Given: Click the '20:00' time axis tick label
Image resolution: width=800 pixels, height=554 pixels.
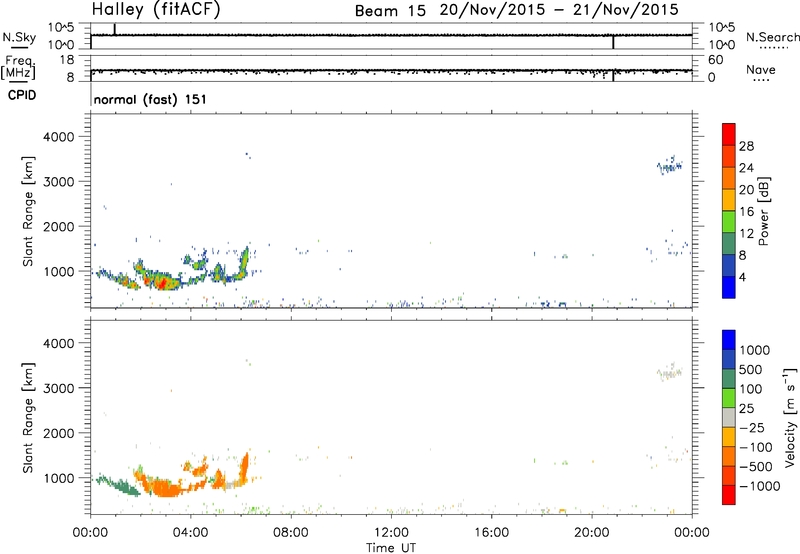Looking at the screenshot, I should (x=591, y=533).
